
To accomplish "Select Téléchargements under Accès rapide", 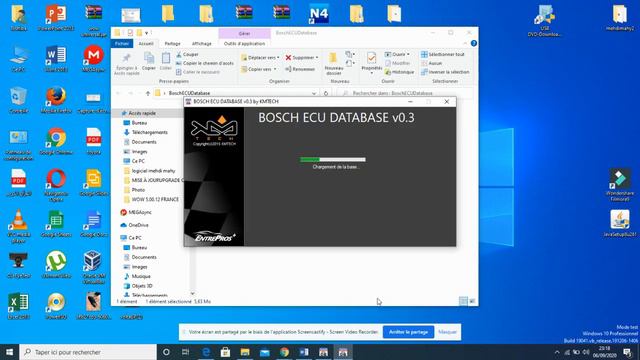I will click(149, 133).
